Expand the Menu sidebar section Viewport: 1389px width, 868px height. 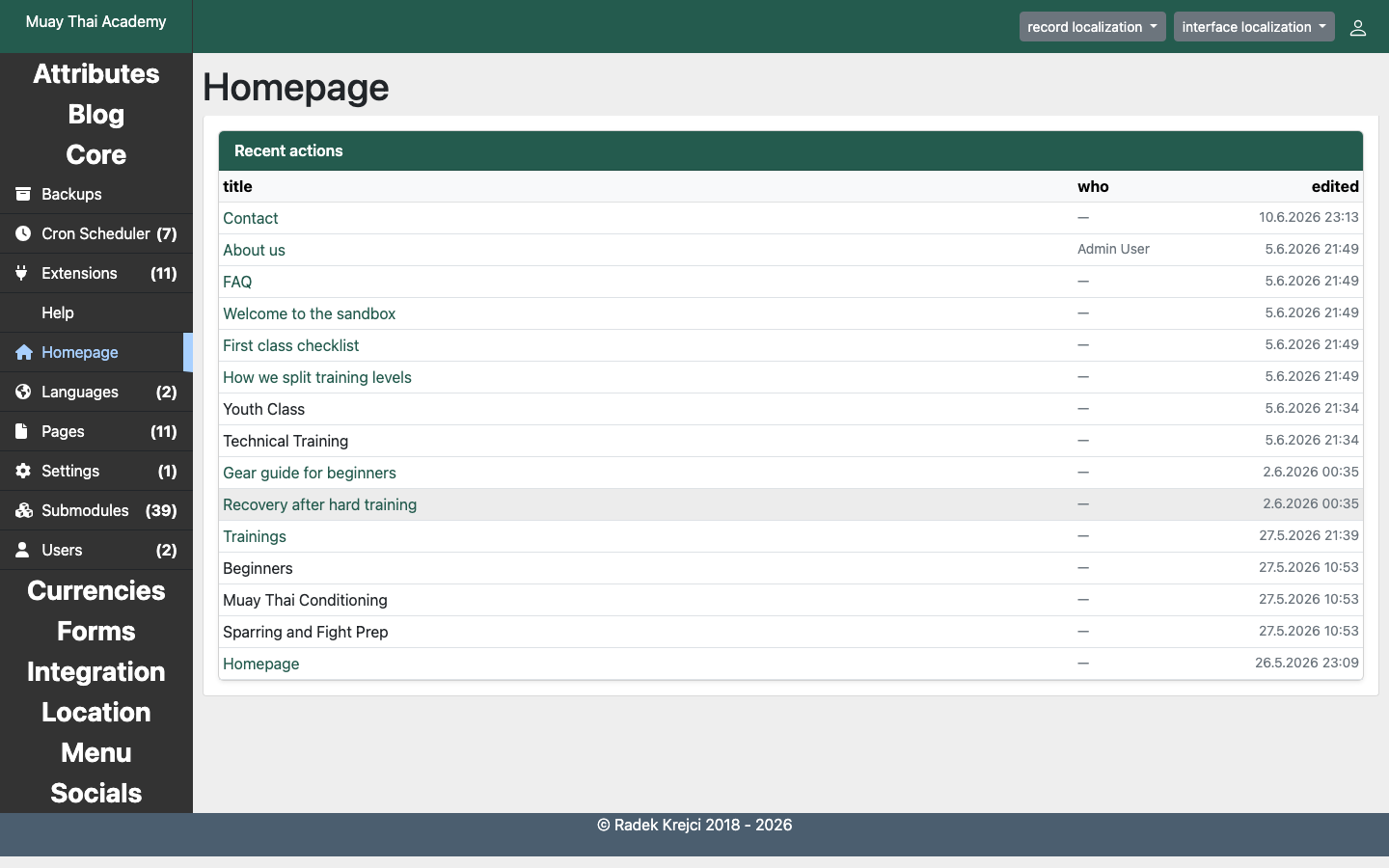tap(96, 752)
